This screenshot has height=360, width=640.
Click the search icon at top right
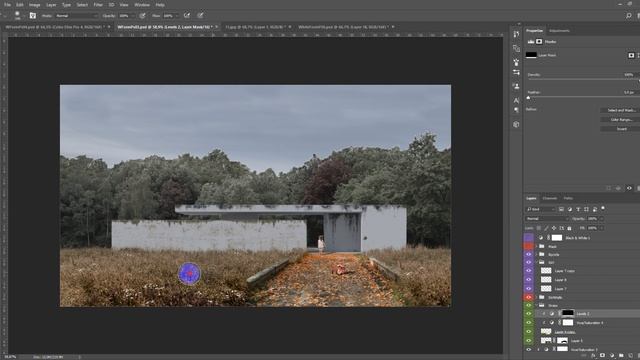(629, 16)
